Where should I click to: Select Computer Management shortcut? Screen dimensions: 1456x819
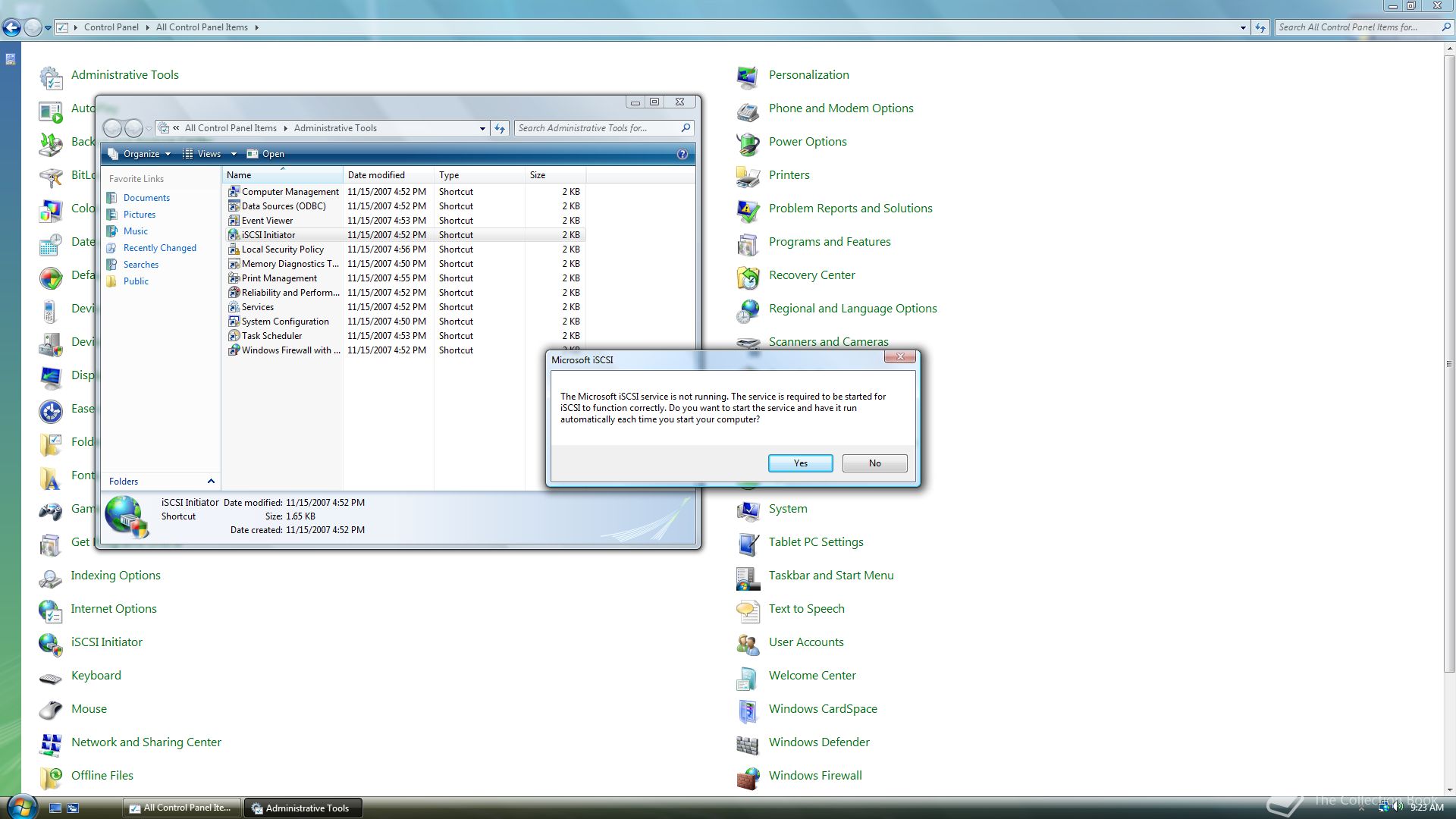tap(290, 192)
